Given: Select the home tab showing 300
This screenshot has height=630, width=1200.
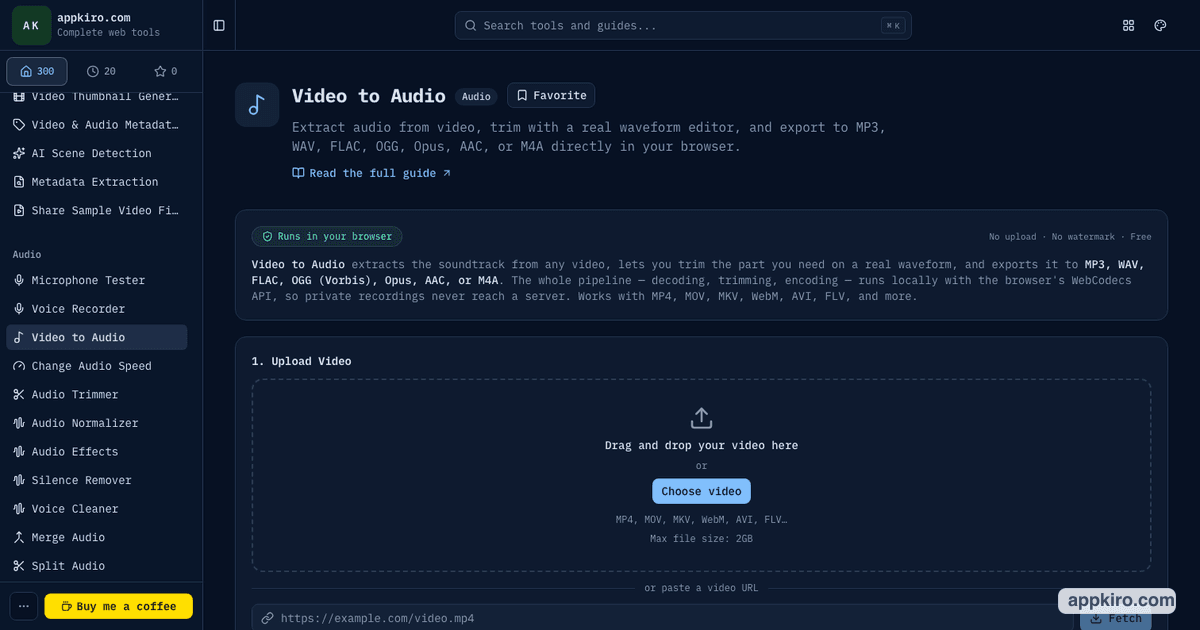Looking at the screenshot, I should pos(37,71).
